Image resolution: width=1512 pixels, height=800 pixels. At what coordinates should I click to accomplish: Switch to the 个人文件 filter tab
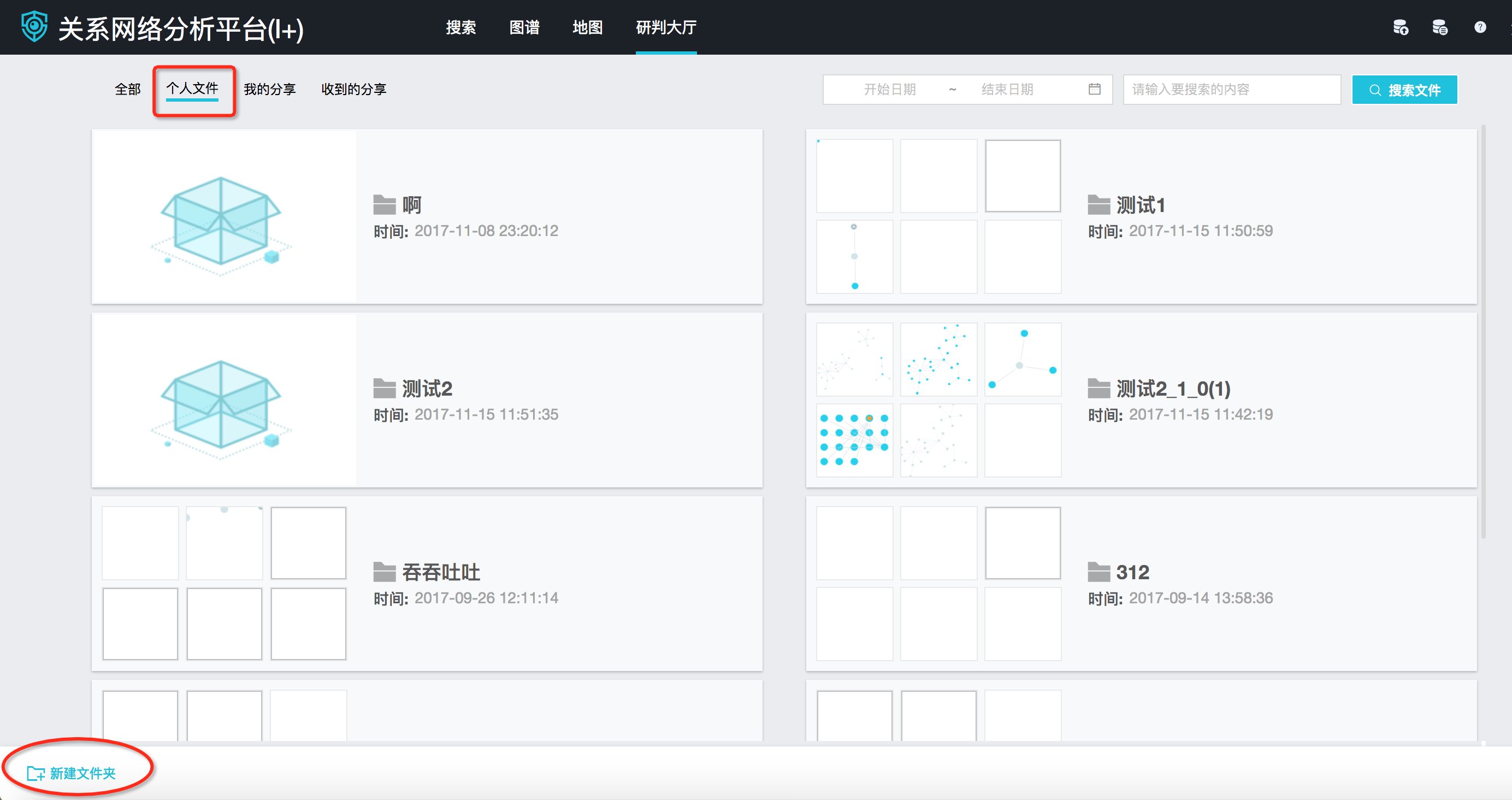tap(192, 89)
